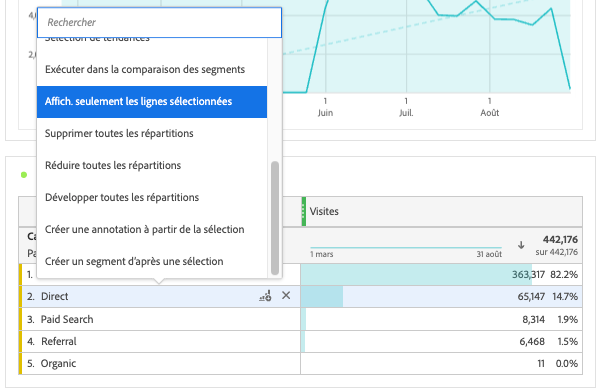Choose Développer toutes les répartitions
This screenshot has width=601, height=390.
point(152,198)
